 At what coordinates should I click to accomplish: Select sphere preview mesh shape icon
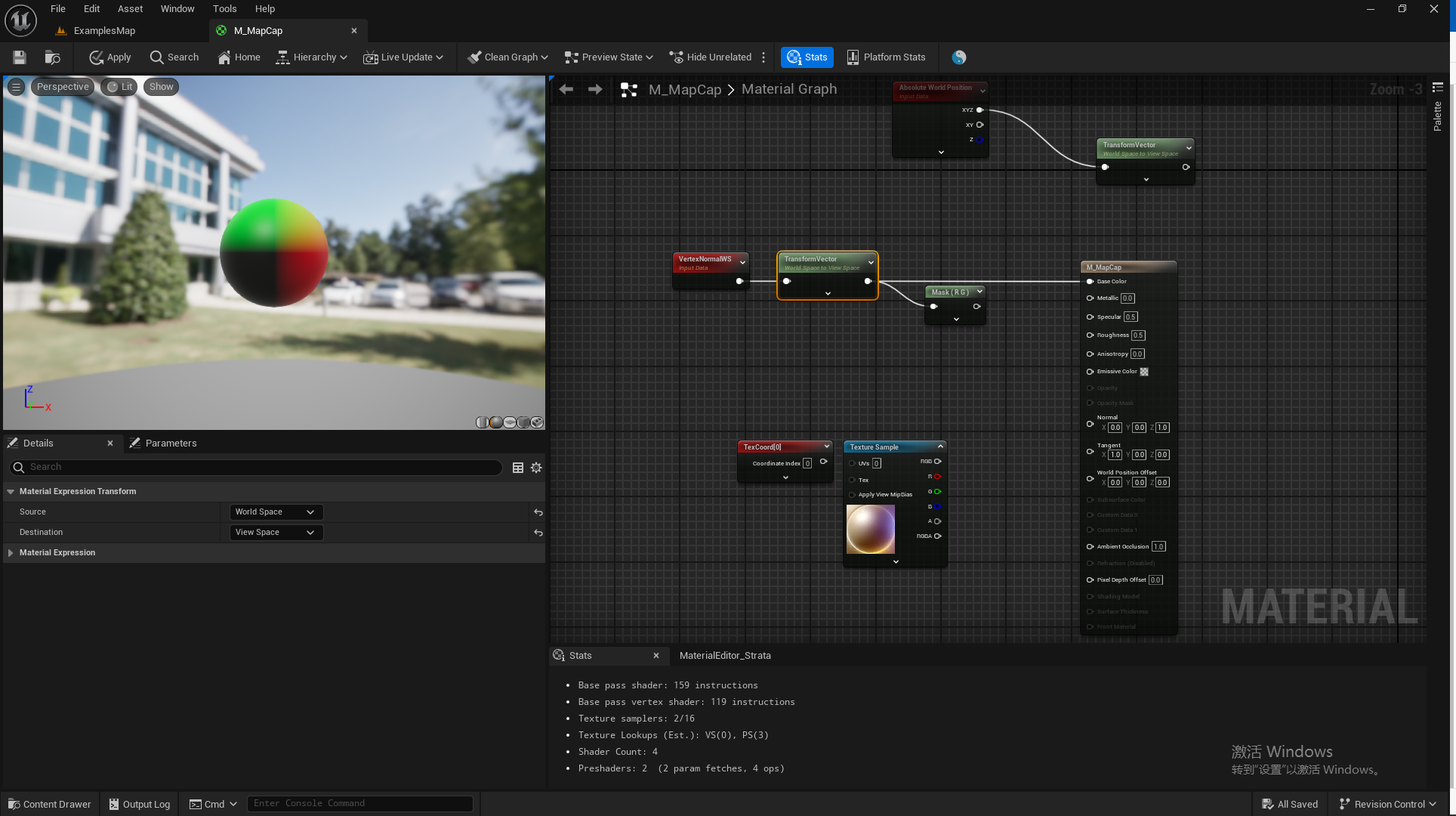pyautogui.click(x=496, y=422)
